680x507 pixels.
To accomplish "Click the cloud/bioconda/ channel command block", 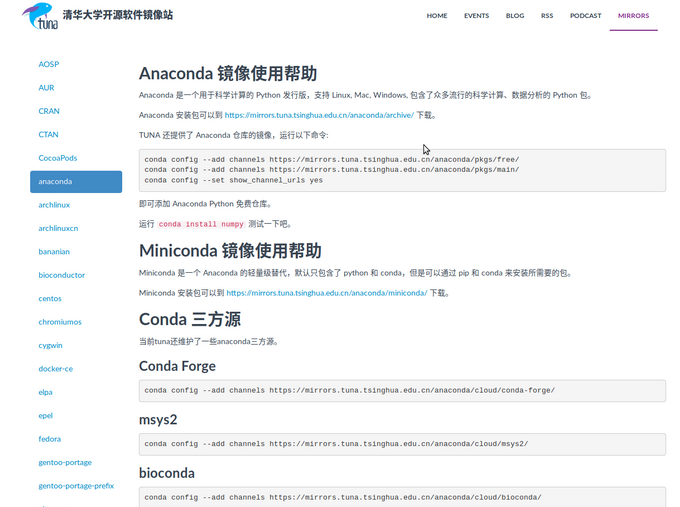I will (x=402, y=497).
